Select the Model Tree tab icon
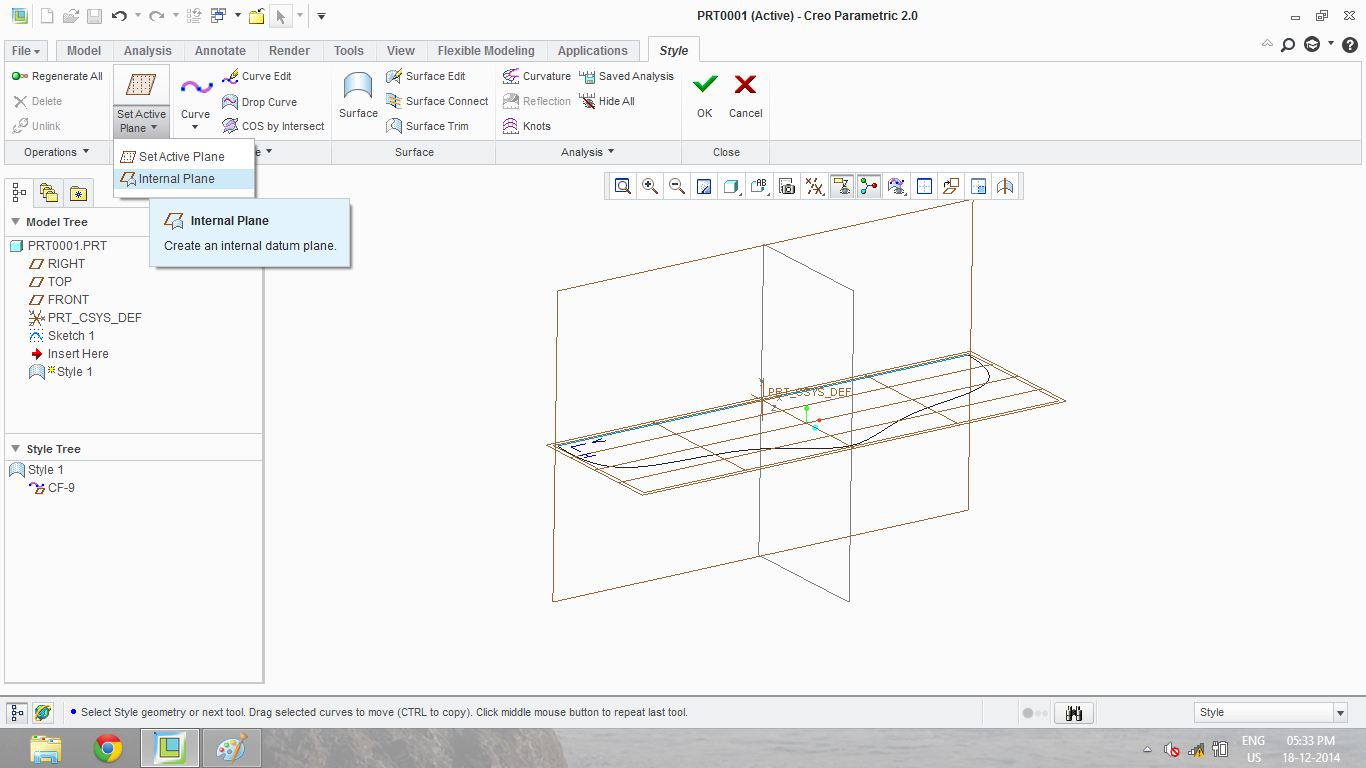1366x768 pixels. (19, 192)
